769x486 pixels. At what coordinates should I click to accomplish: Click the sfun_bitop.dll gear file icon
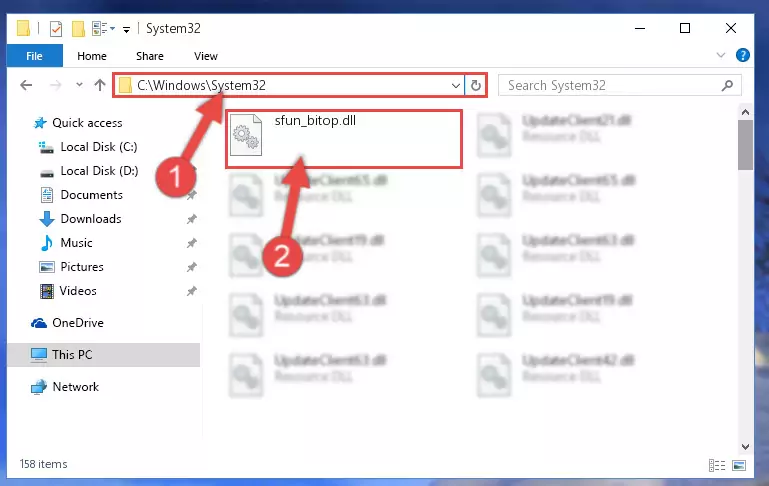click(246, 135)
